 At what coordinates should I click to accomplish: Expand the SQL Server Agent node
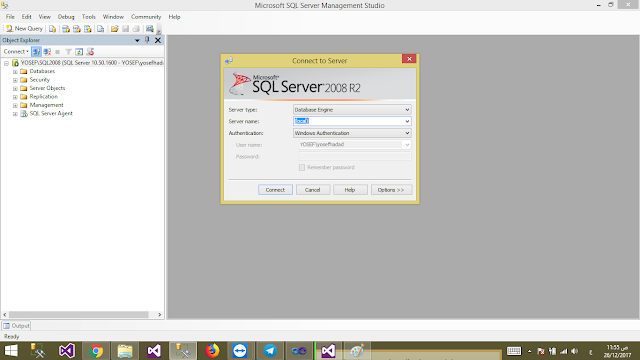pos(15,114)
